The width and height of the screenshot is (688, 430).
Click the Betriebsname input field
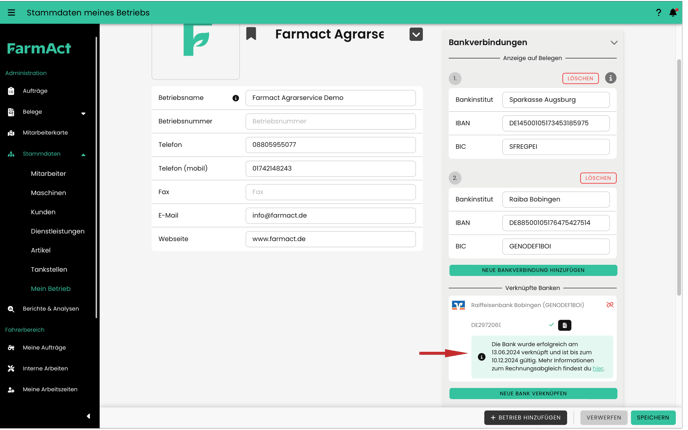tap(330, 98)
